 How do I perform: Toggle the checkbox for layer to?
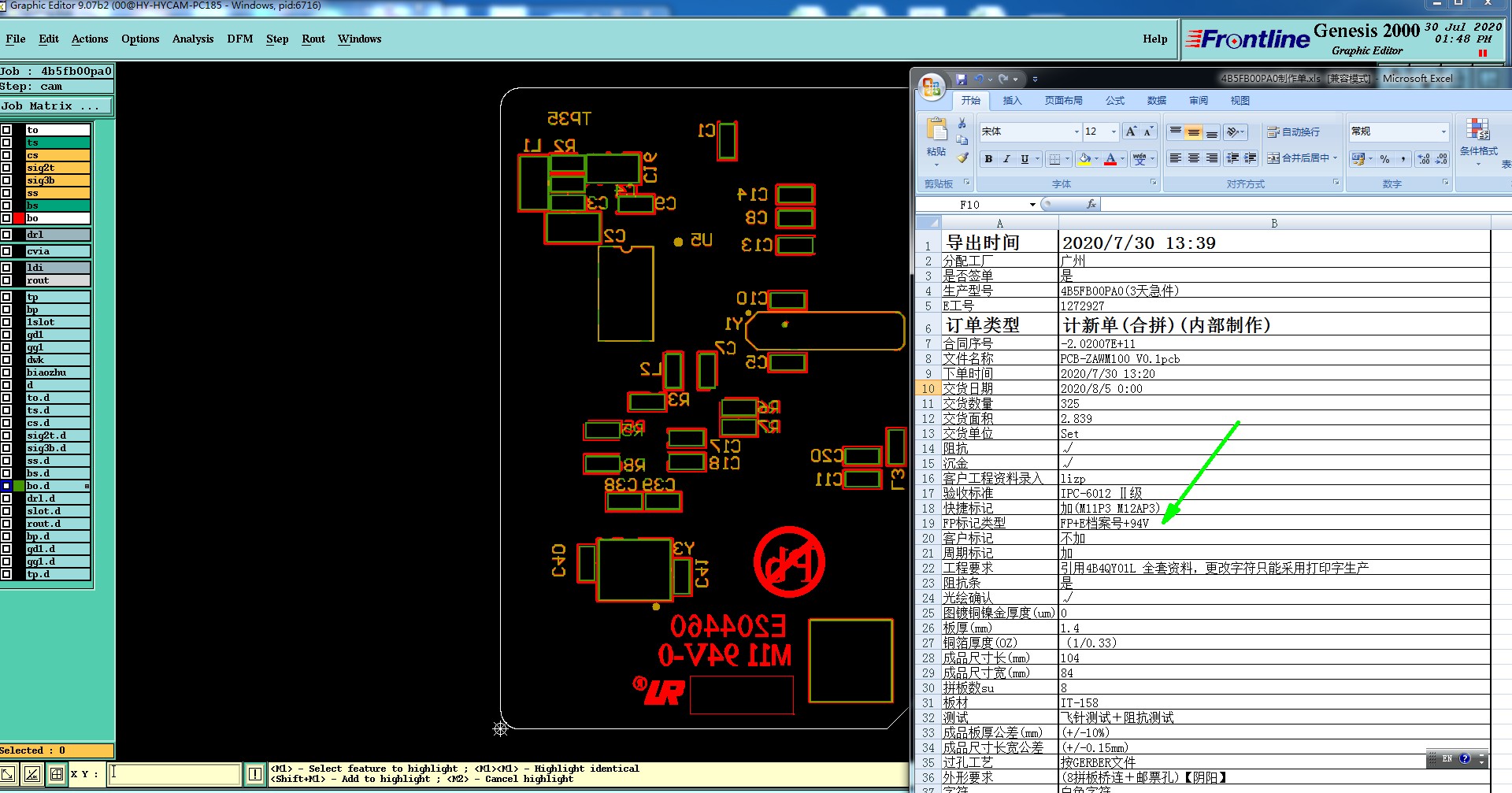coord(6,130)
